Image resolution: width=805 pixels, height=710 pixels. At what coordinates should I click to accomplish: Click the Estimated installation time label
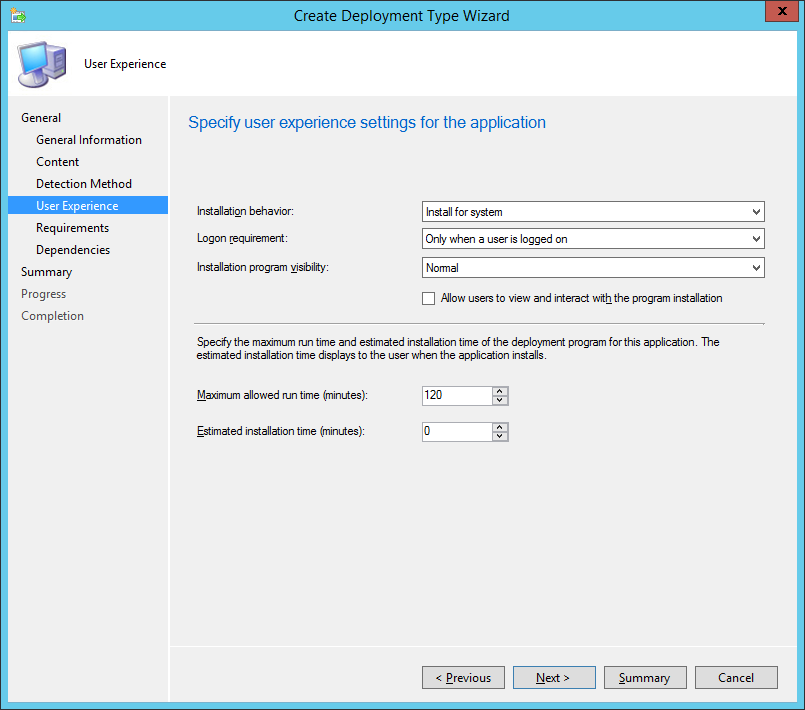click(x=281, y=431)
